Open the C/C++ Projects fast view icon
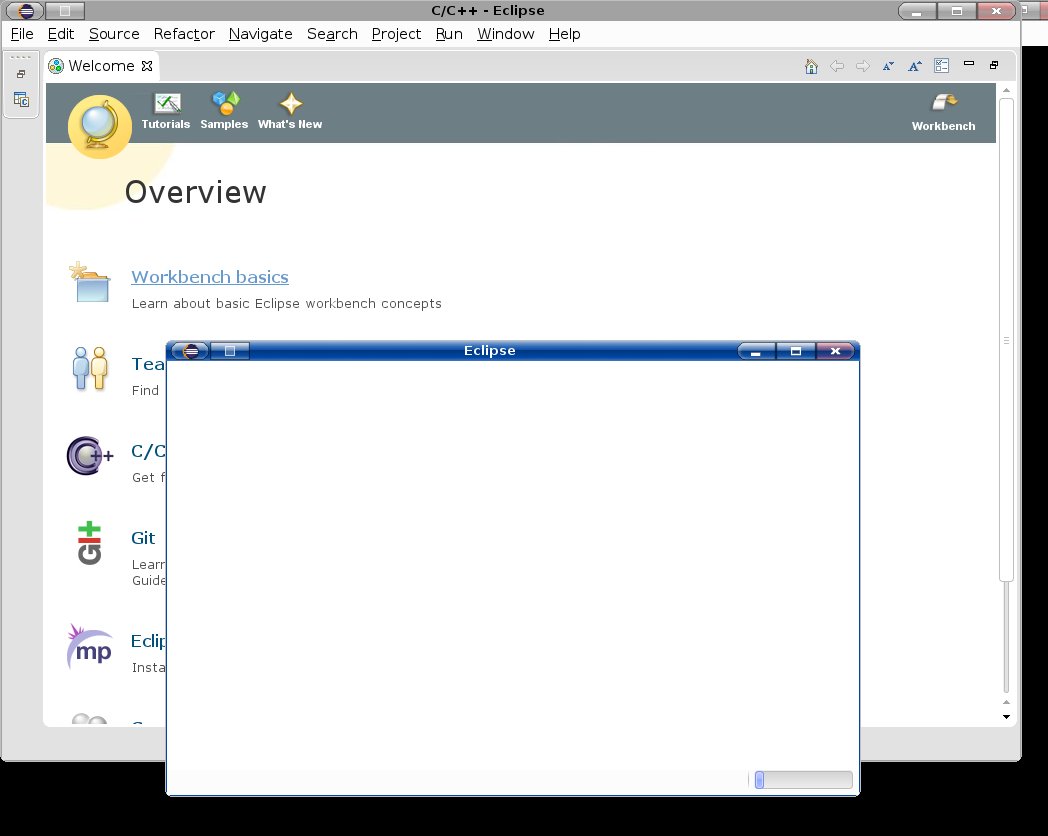This screenshot has height=836, width=1048. click(21, 100)
